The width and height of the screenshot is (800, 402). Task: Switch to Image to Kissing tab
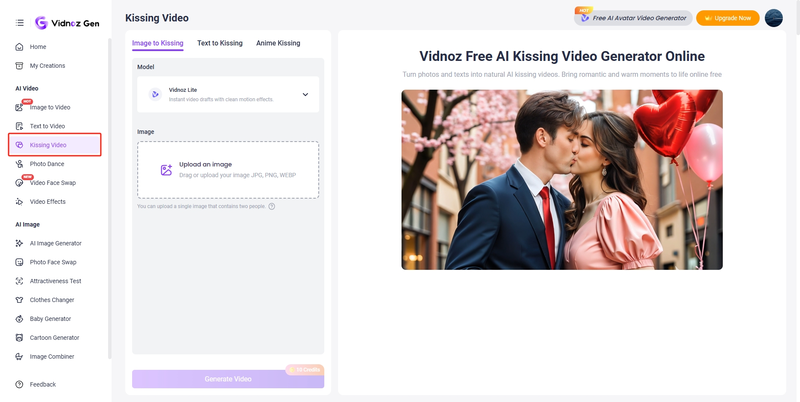[158, 43]
